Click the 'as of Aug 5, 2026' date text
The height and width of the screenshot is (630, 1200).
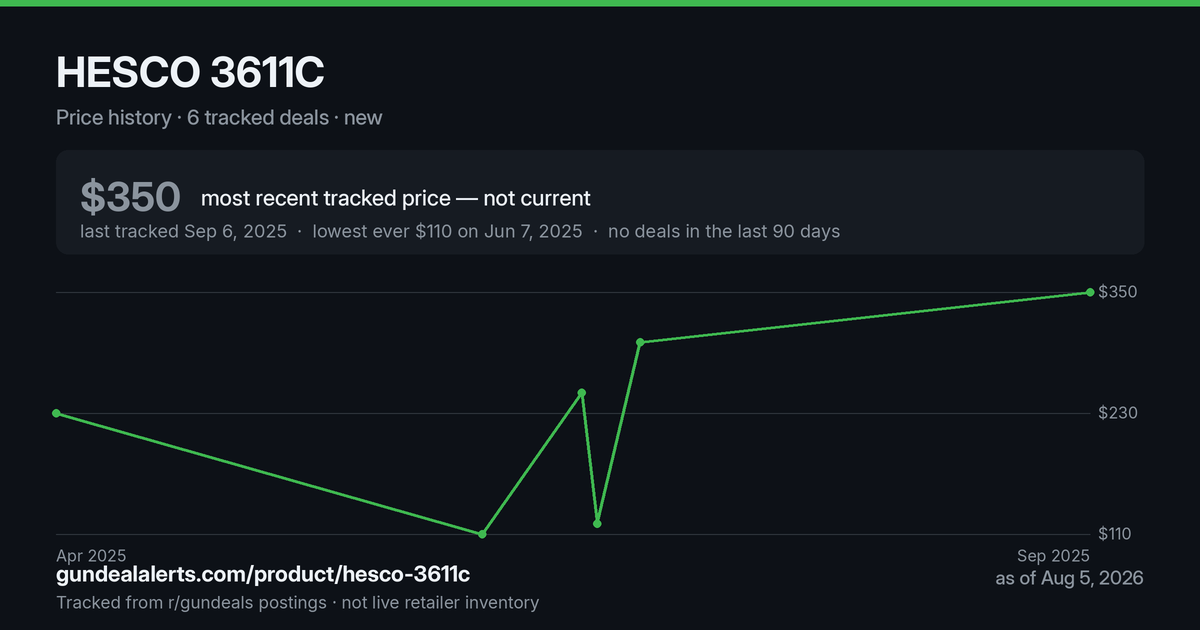coord(1069,578)
